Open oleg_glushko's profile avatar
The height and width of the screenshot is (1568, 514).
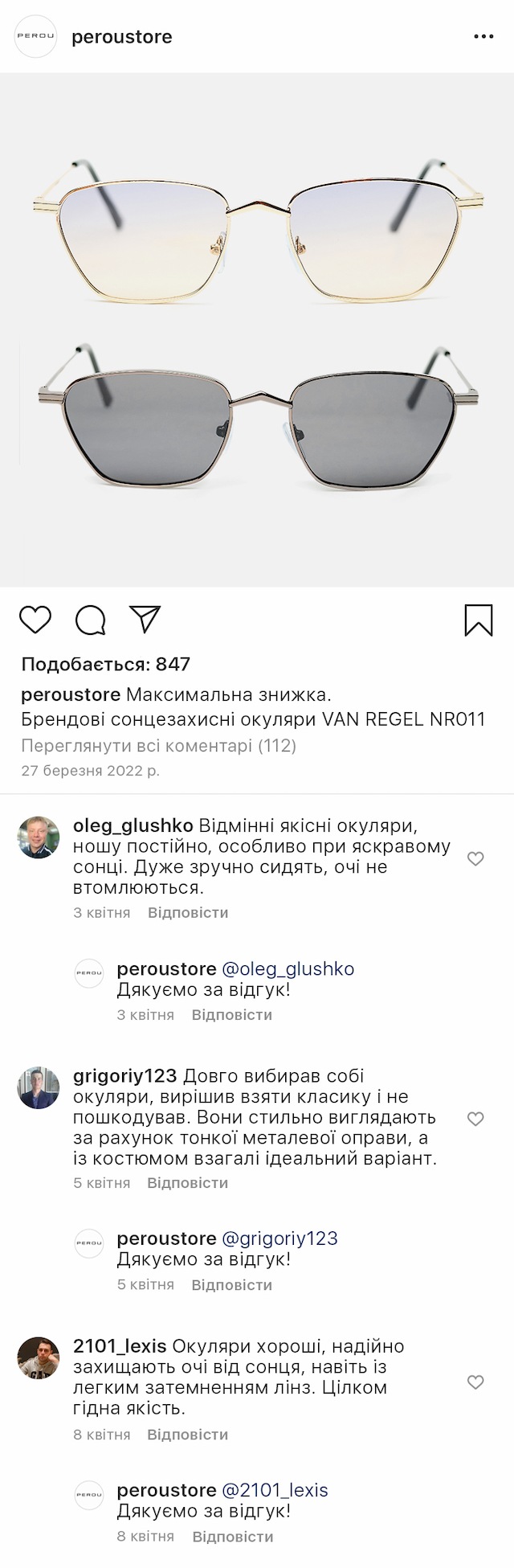[39, 837]
